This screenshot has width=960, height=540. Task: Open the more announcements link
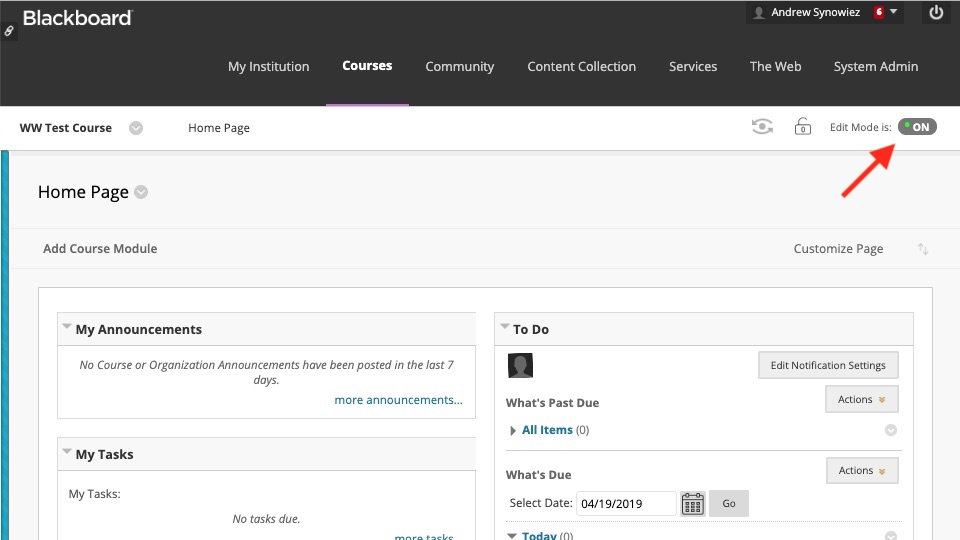399,400
